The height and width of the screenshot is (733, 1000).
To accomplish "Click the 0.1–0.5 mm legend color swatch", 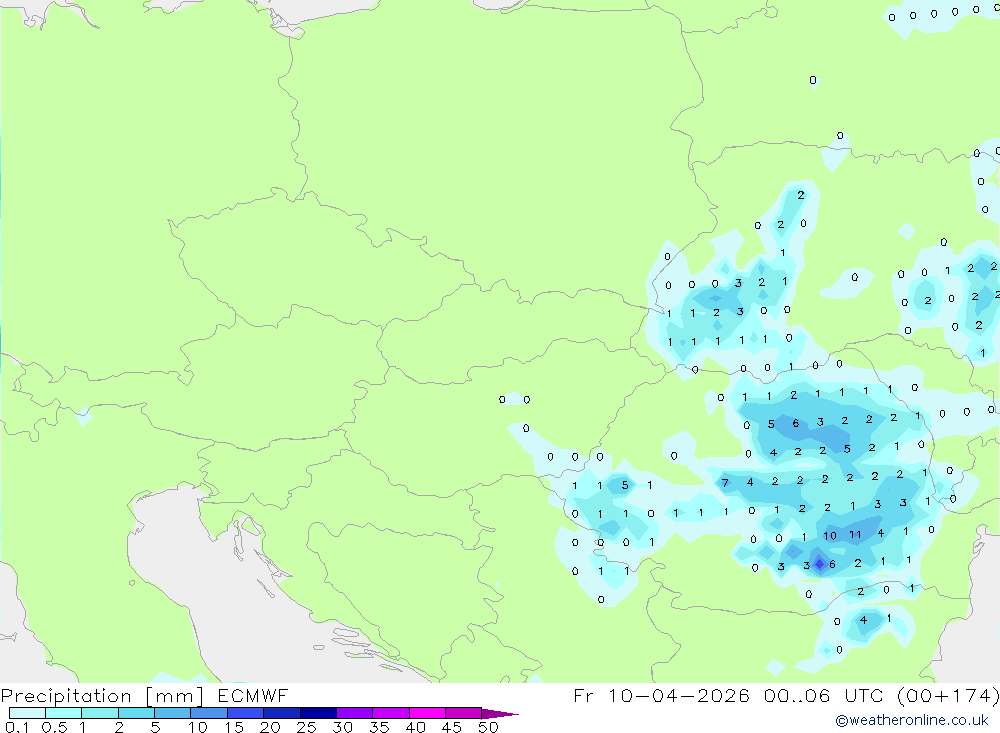I will pyautogui.click(x=27, y=713).
